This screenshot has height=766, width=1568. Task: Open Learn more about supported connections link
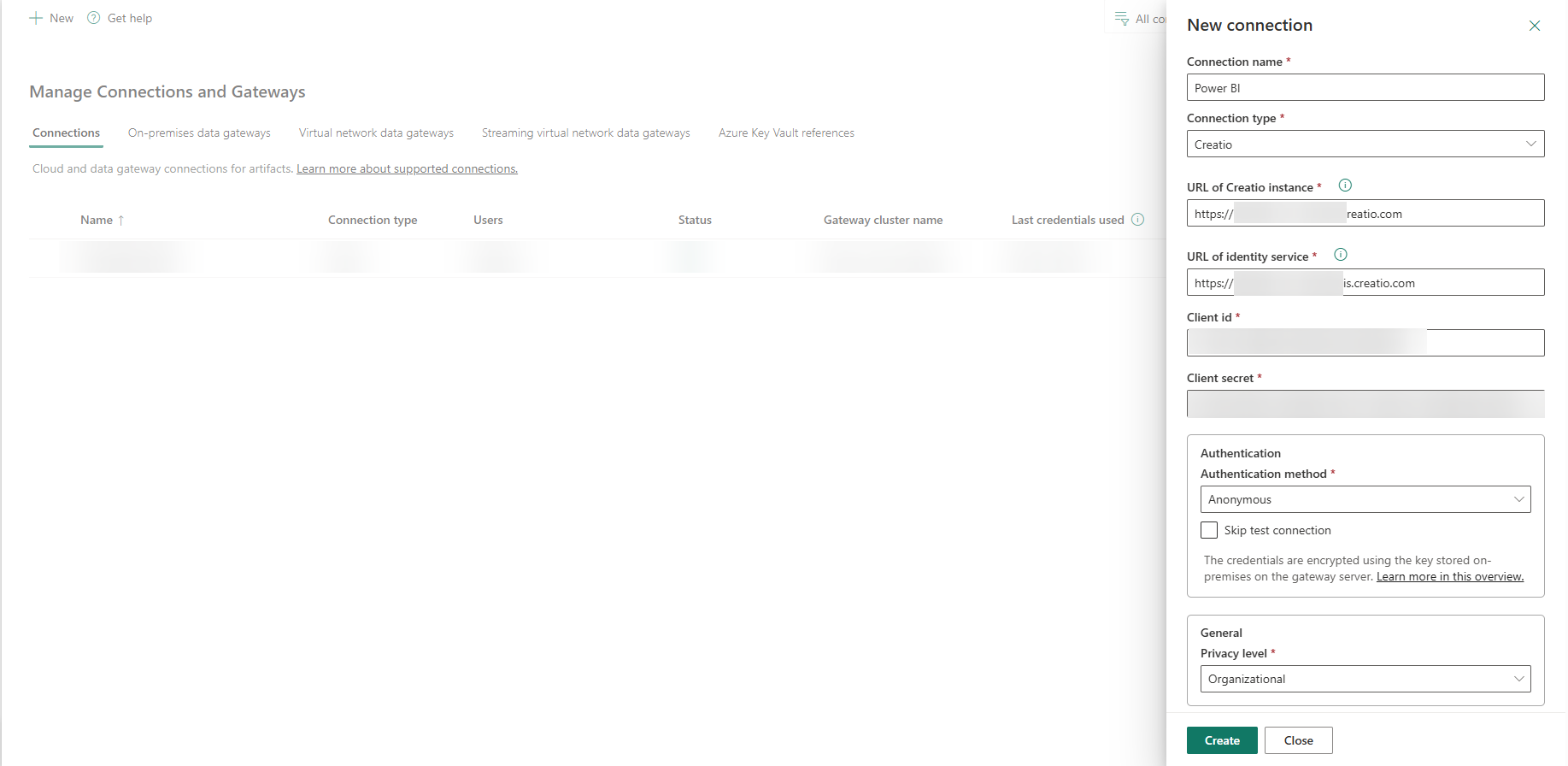click(407, 169)
